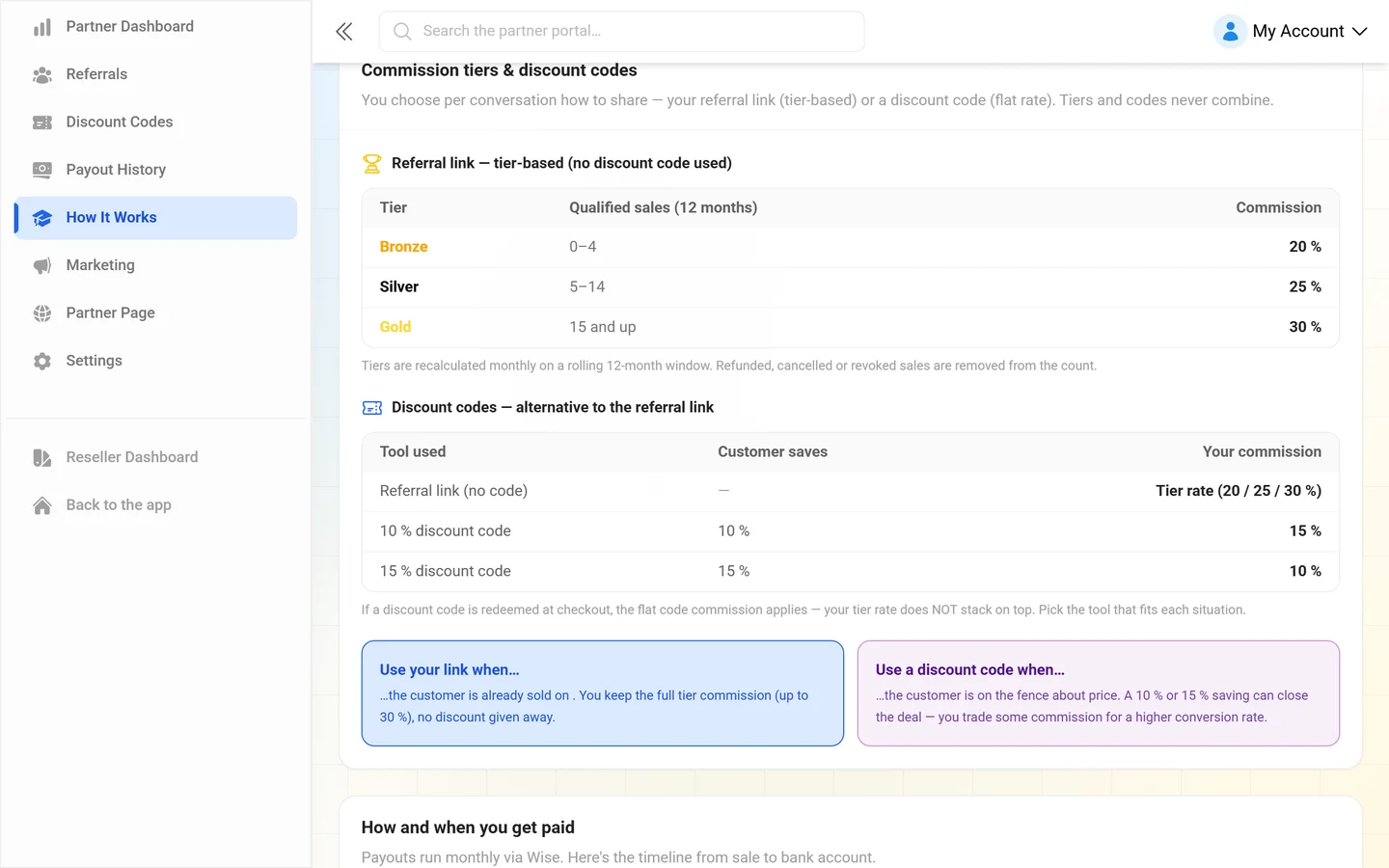Click the "Use your link when…" card
Screen dimensions: 1389x868
tap(603, 693)
